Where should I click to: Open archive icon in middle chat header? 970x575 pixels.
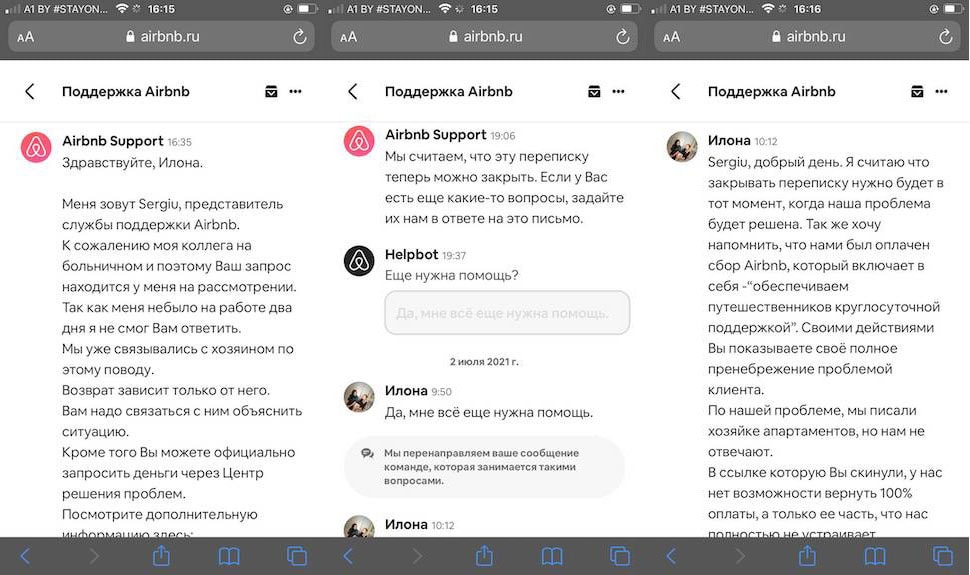pos(594,92)
